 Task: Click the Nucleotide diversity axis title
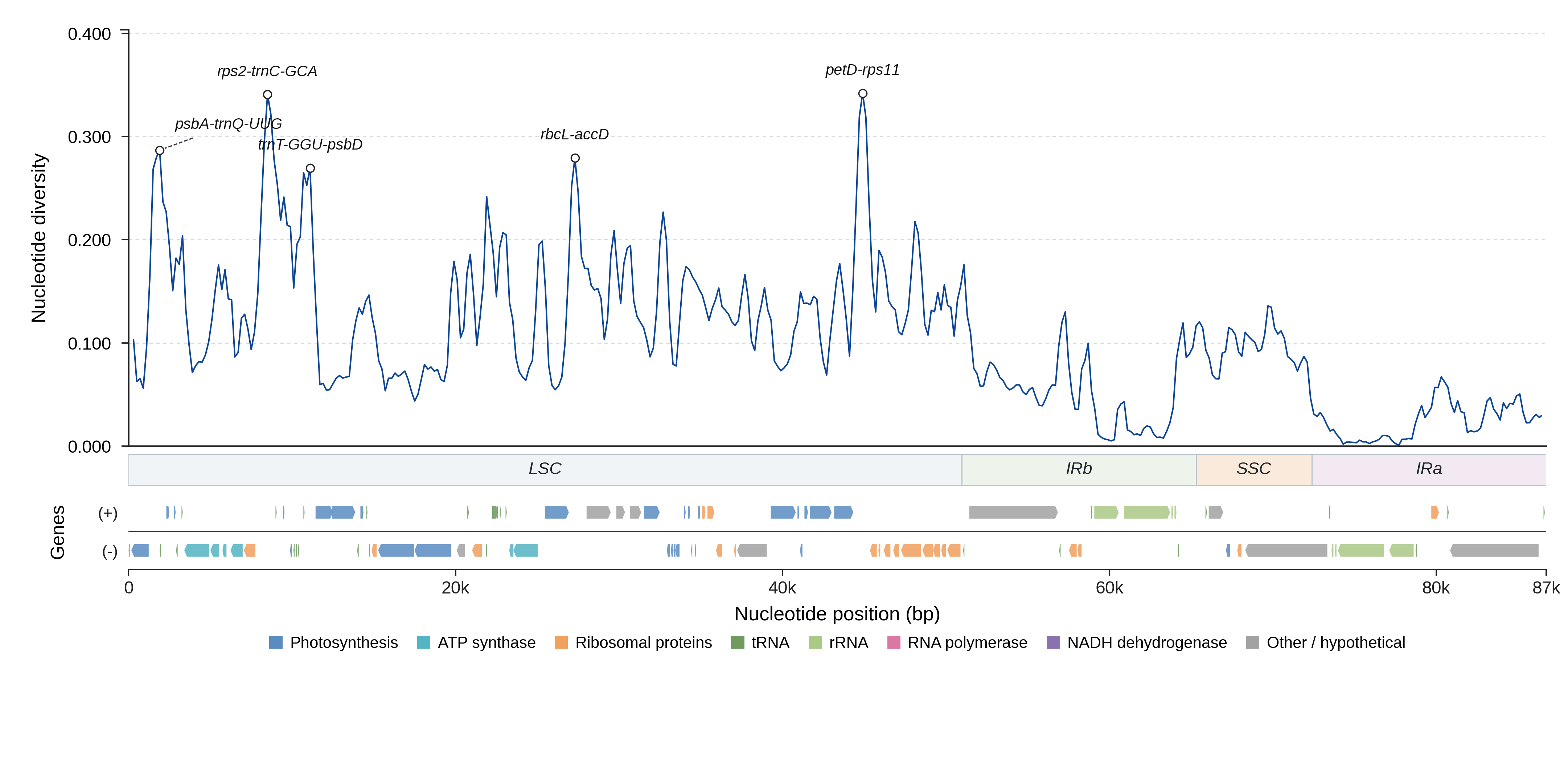click(38, 238)
